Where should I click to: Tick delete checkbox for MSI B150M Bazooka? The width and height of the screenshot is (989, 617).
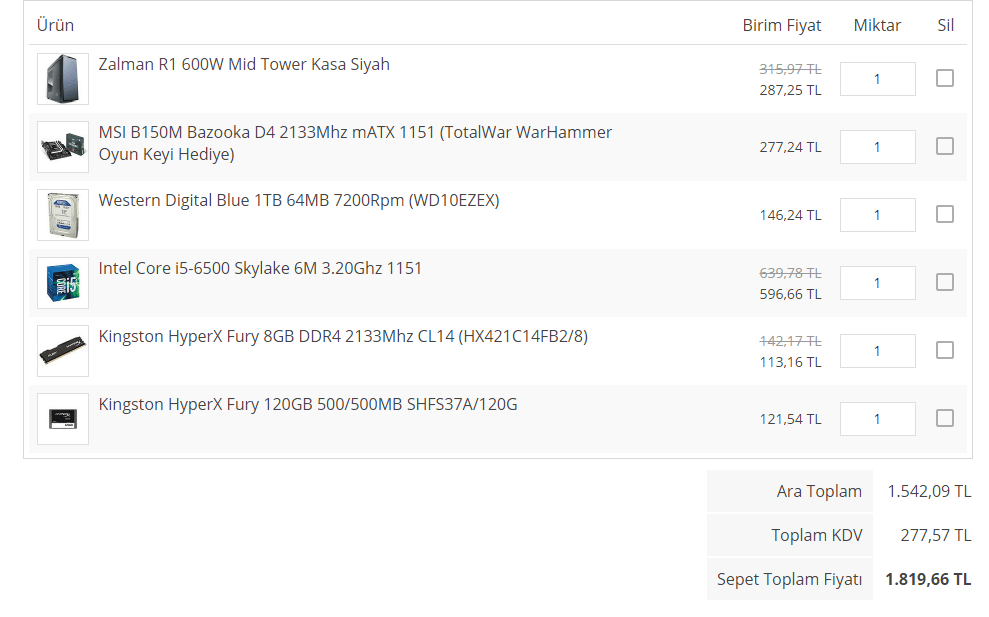(x=945, y=146)
